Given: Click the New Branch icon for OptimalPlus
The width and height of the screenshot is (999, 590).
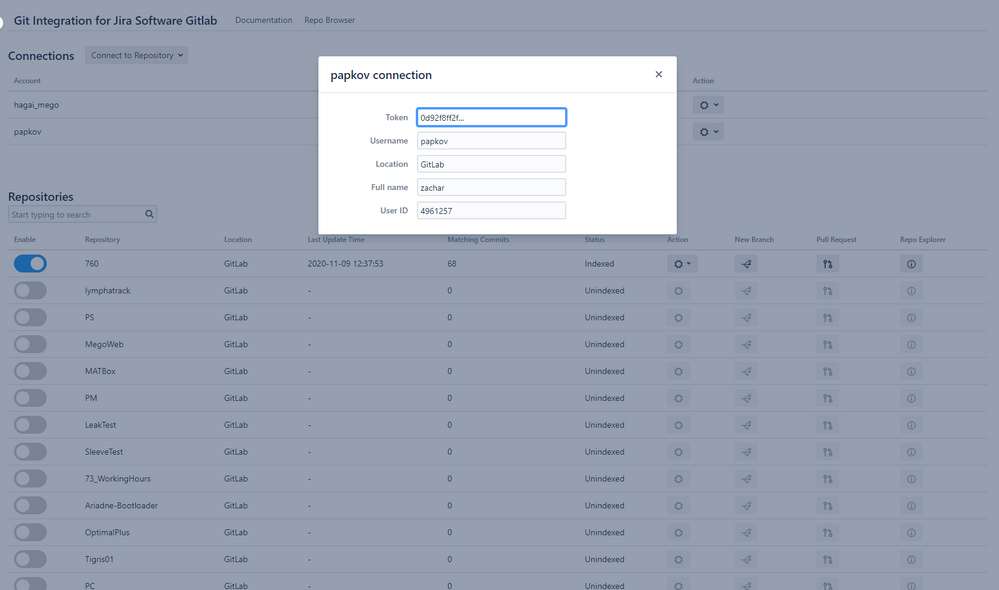Looking at the screenshot, I should pos(746,532).
